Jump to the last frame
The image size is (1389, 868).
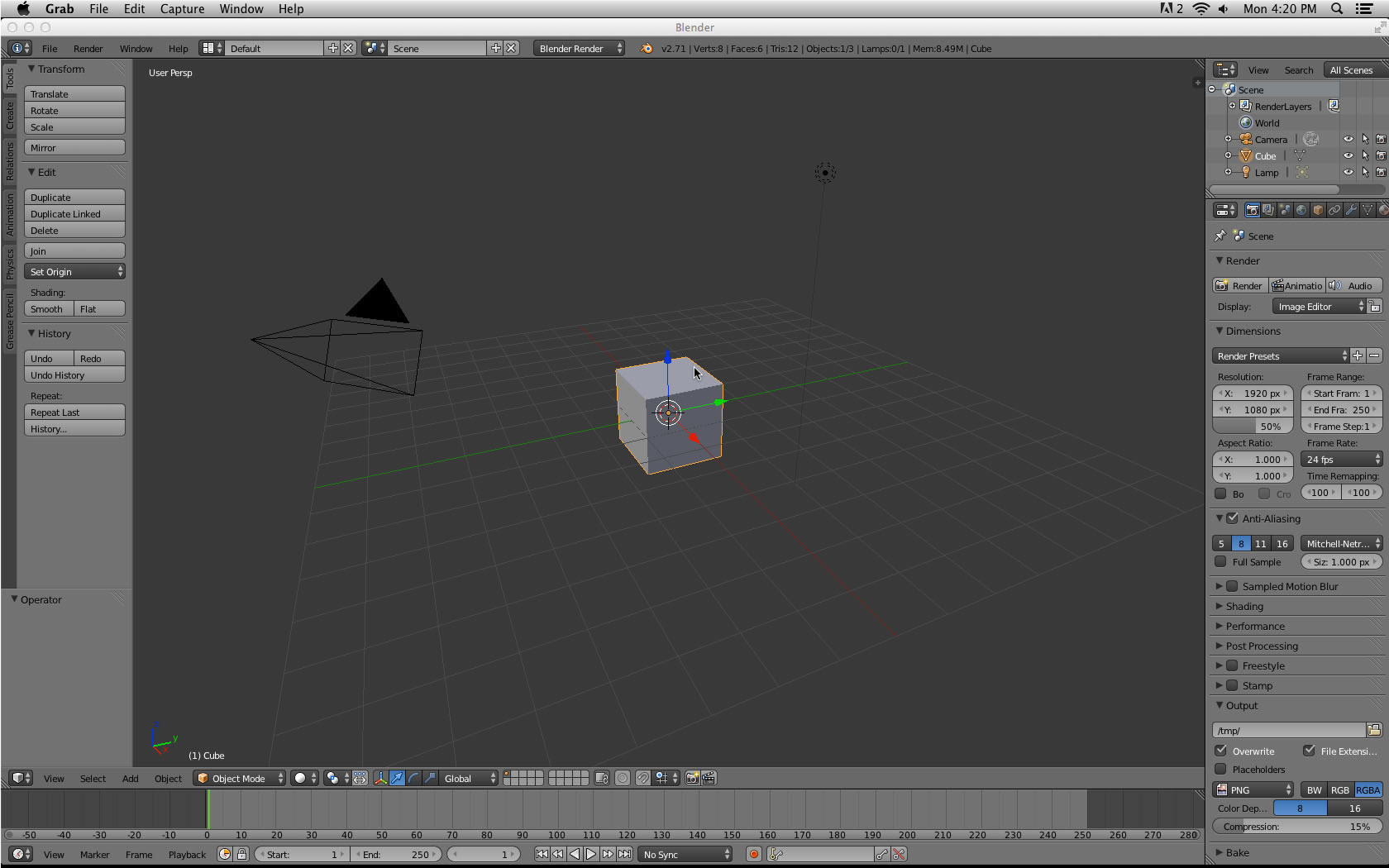coord(624,854)
